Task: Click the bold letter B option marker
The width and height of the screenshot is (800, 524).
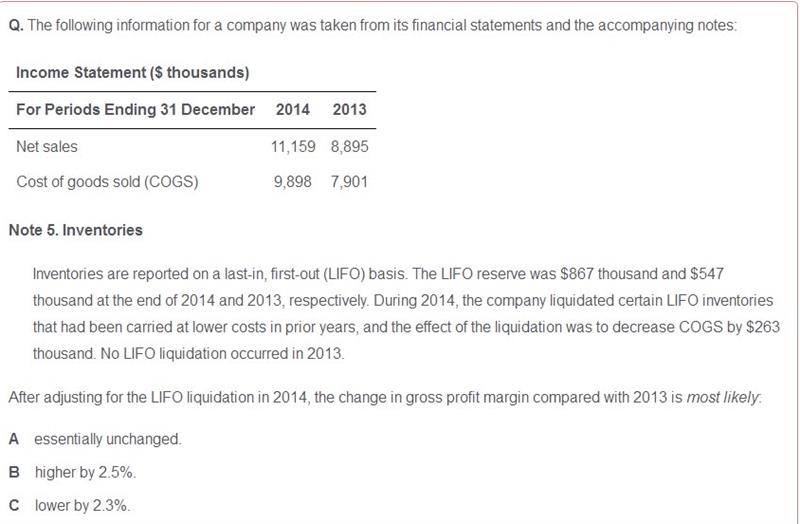Action: pos(14,472)
